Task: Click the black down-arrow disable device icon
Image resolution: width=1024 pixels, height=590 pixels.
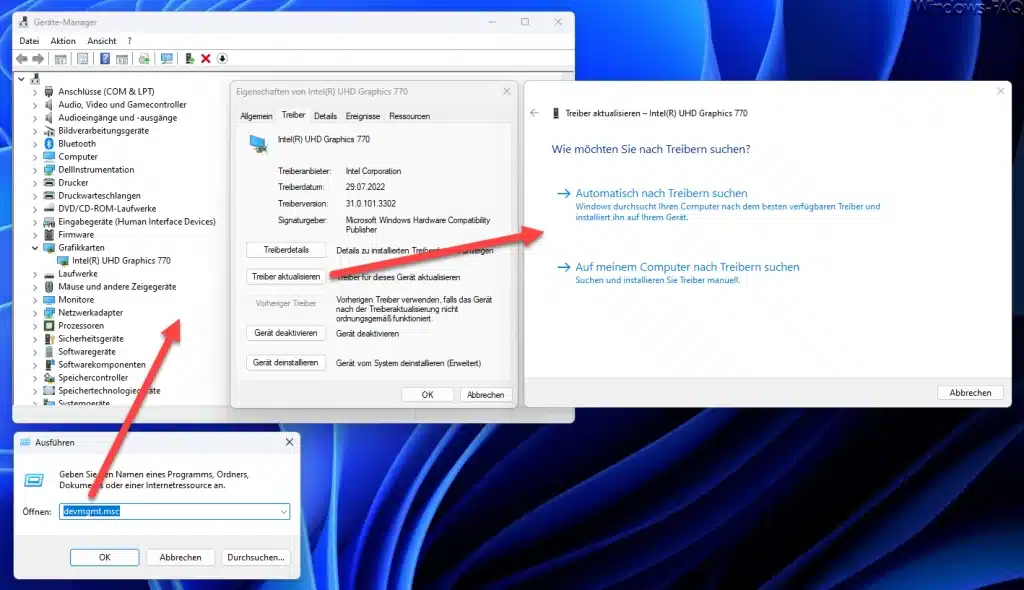Action: click(x=222, y=59)
